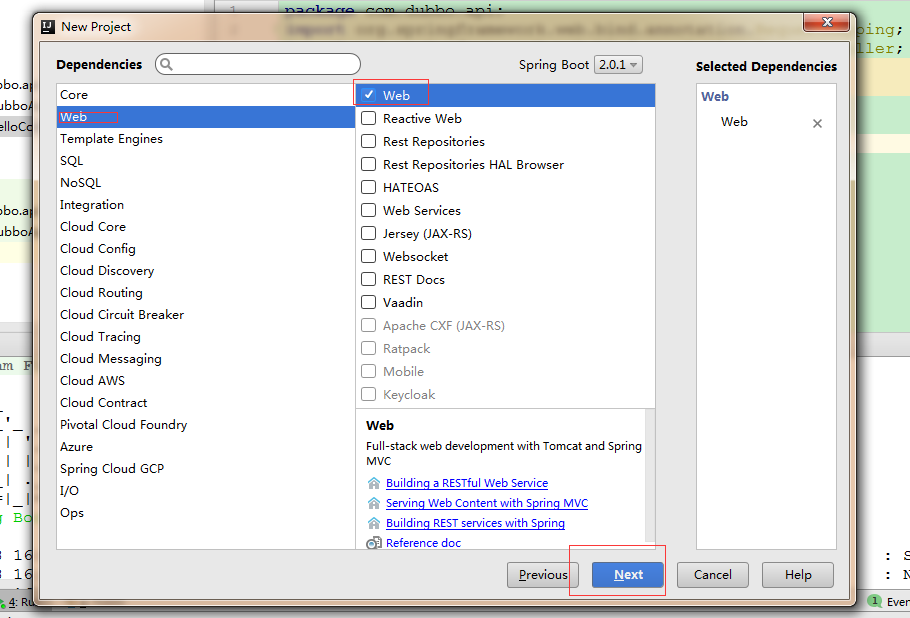Select the I/O category
Viewport: 910px width, 618px height.
pos(205,491)
